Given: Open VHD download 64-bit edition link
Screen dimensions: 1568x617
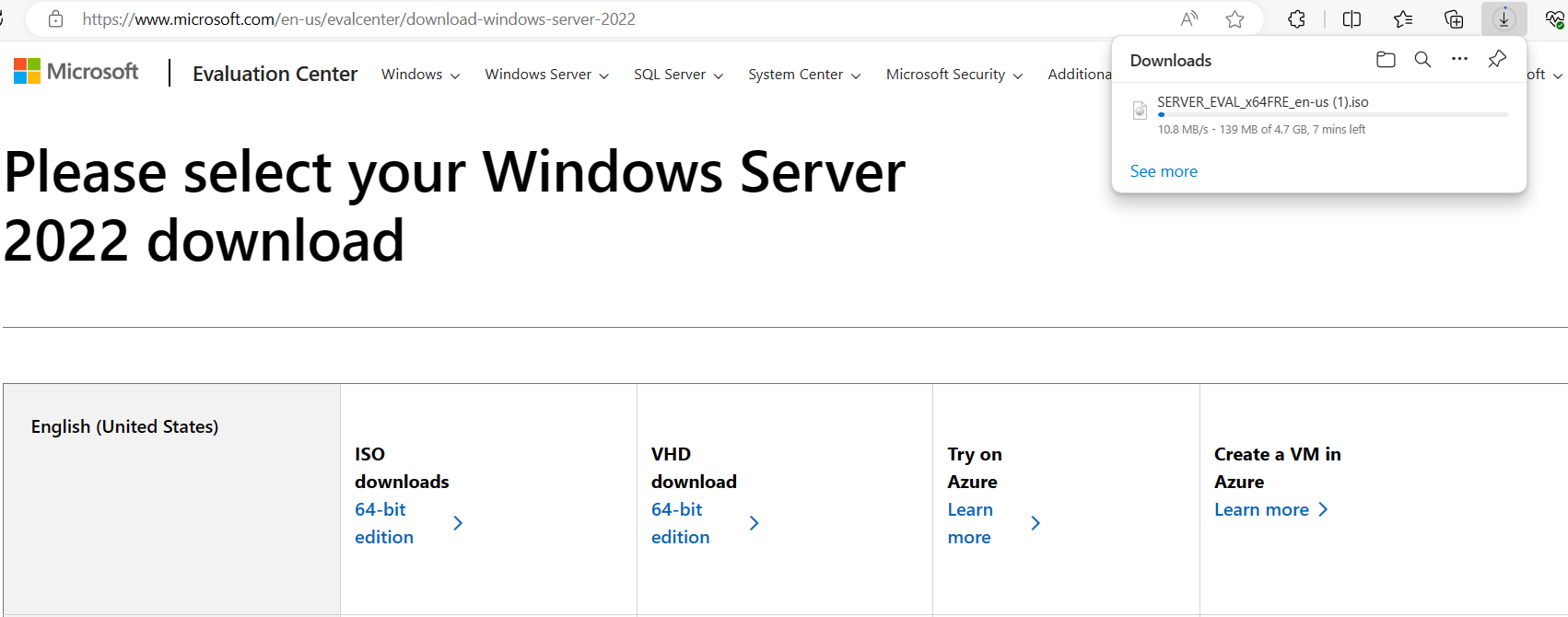Looking at the screenshot, I should 680,523.
